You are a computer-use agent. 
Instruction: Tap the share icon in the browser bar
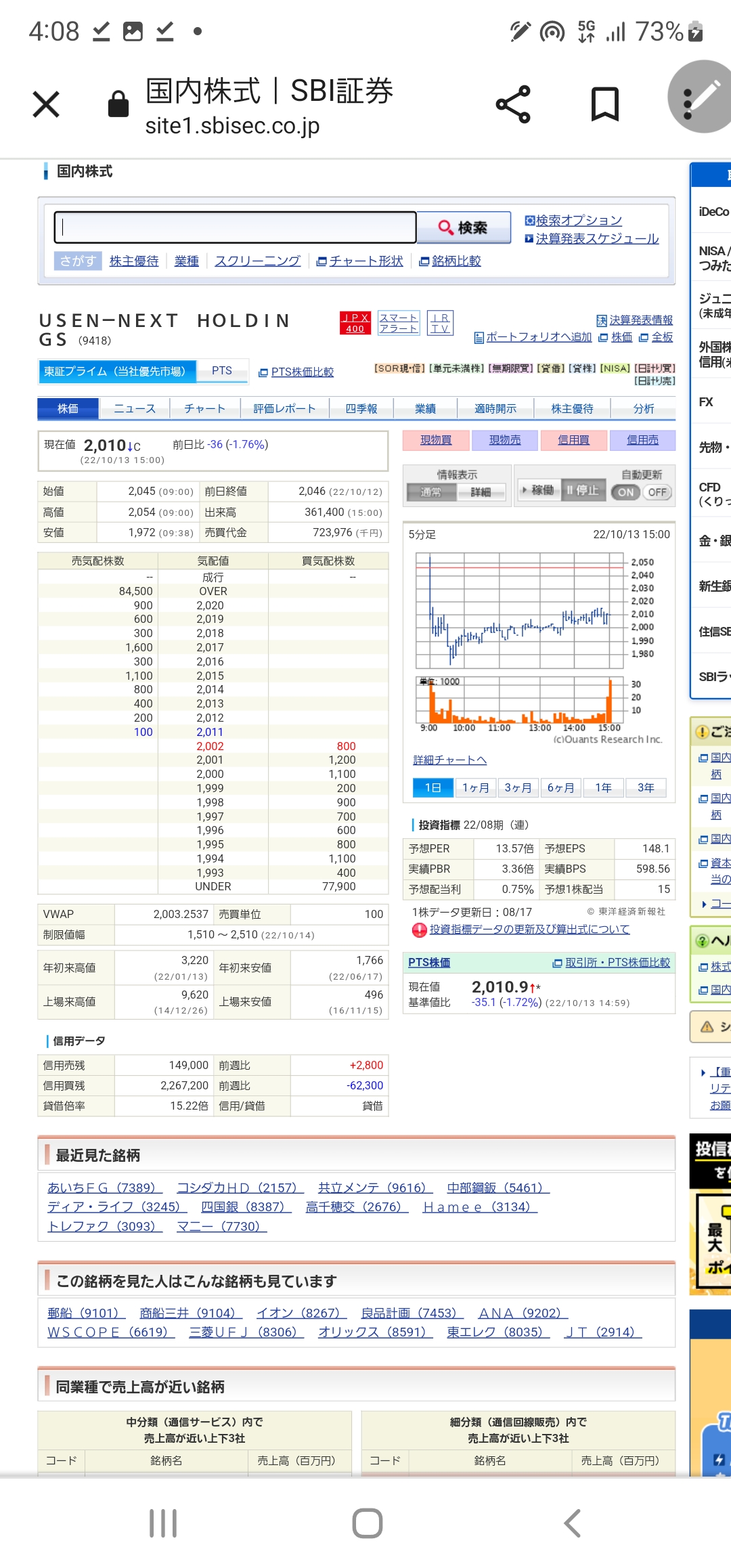click(x=513, y=104)
